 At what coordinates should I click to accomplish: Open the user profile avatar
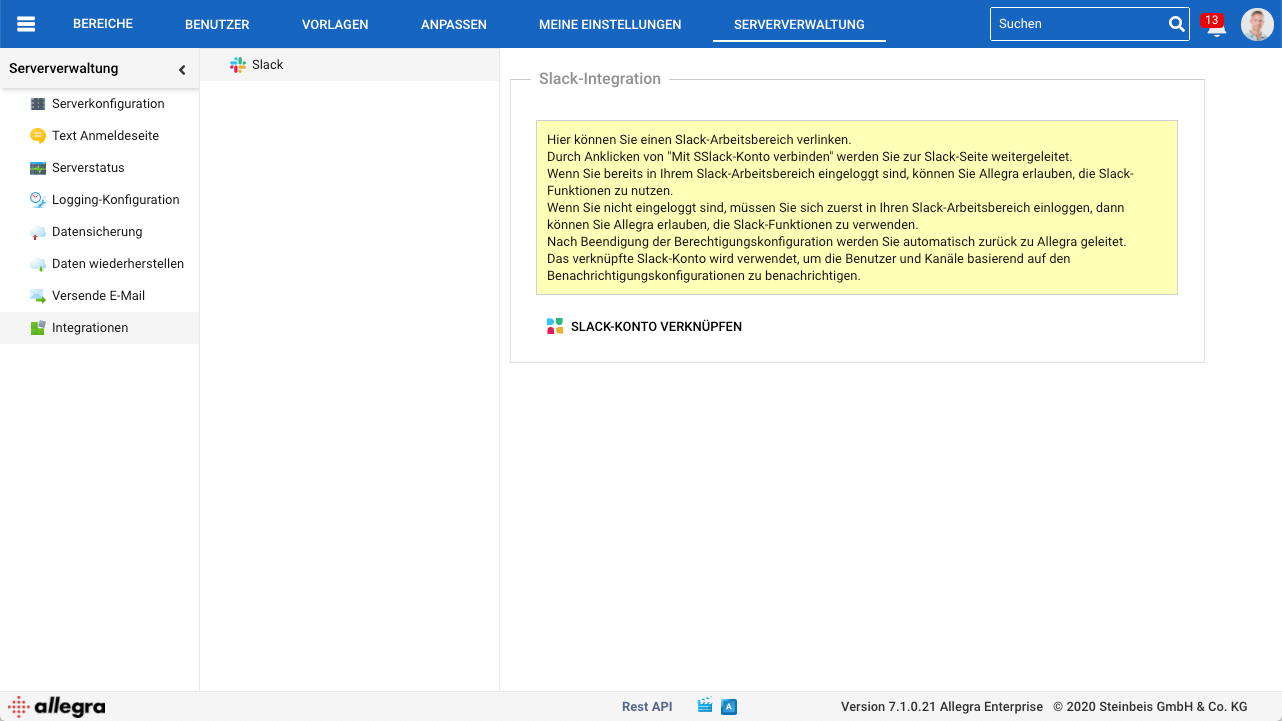(1257, 24)
